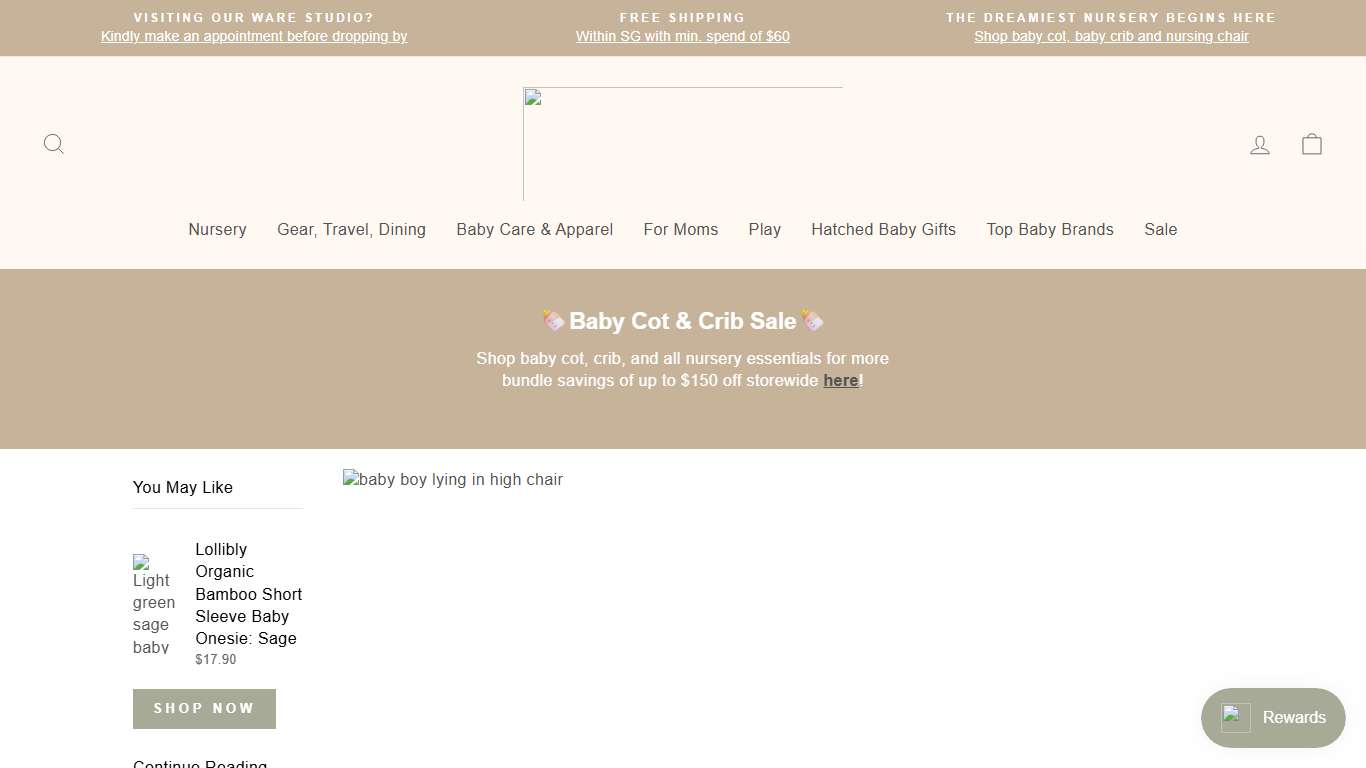This screenshot has height=768, width=1366.
Task: Open the search magnifier icon
Action: [x=54, y=144]
